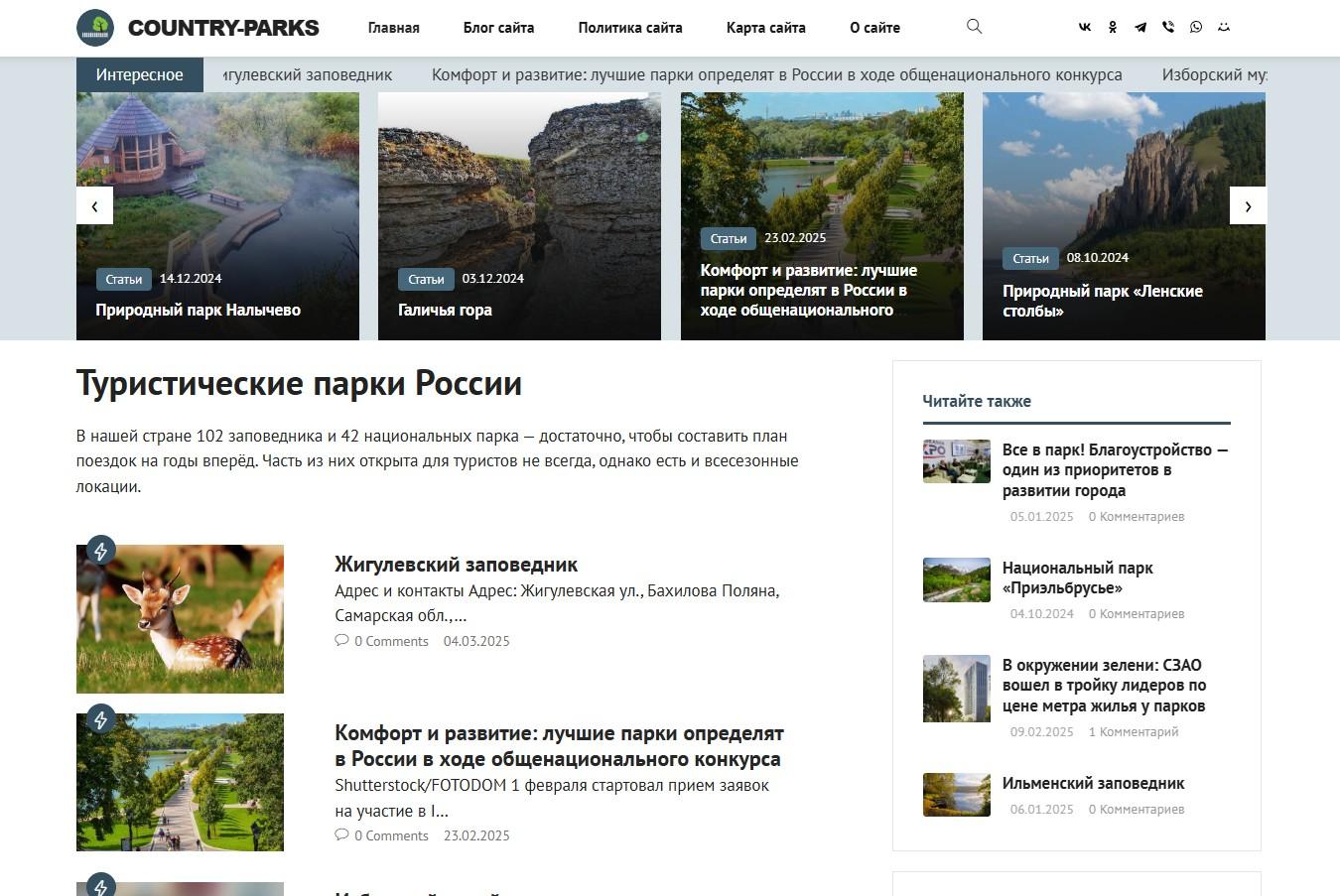Click date 04.03.2025 under Жигулевский заповедник
This screenshot has width=1340, height=896.
pos(476,641)
